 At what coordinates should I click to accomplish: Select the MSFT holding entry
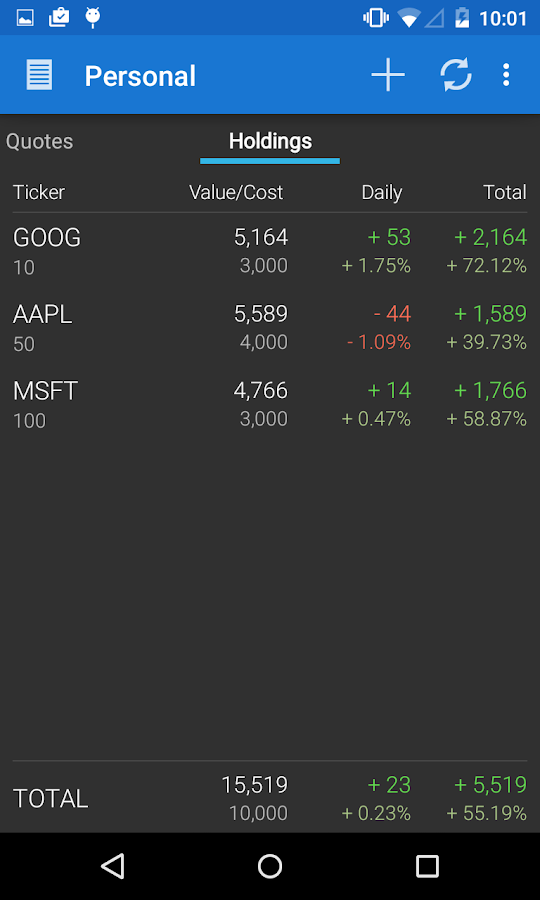[x=270, y=405]
